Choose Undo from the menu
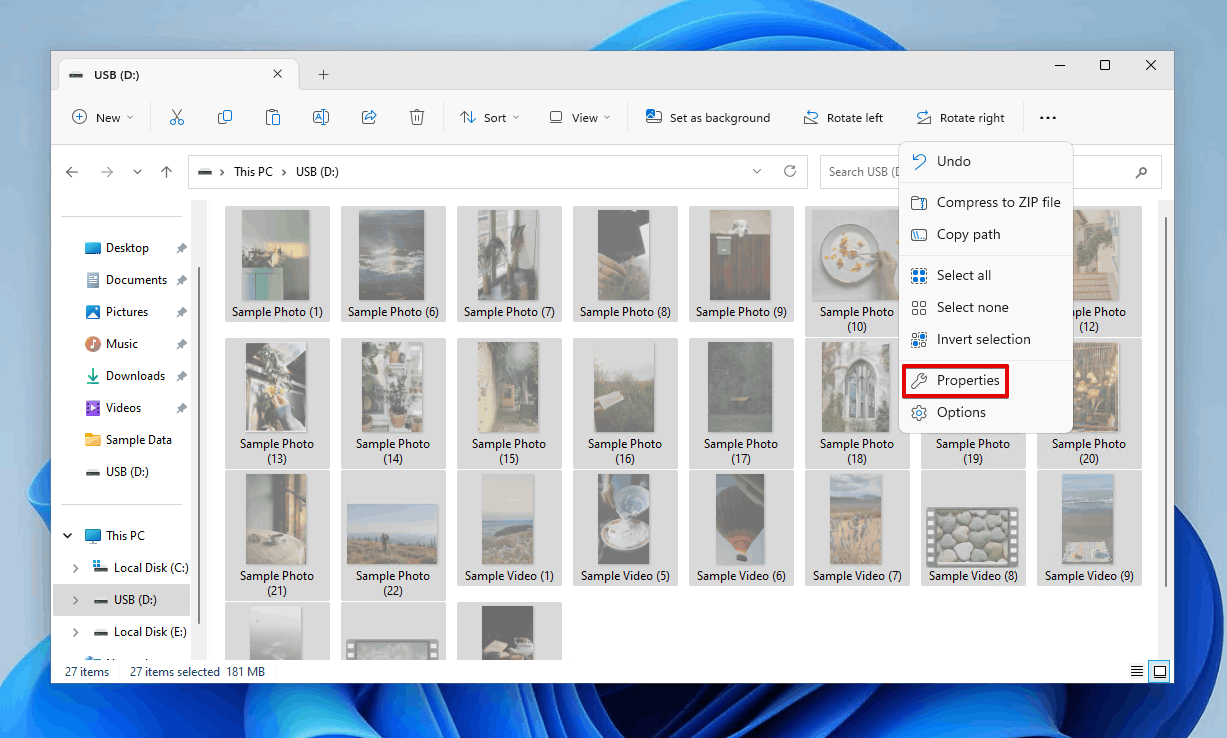The height and width of the screenshot is (738, 1227). (986, 161)
